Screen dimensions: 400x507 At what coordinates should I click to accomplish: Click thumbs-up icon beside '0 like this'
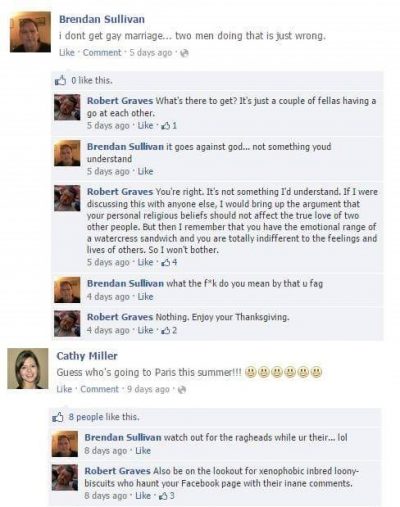click(60, 80)
